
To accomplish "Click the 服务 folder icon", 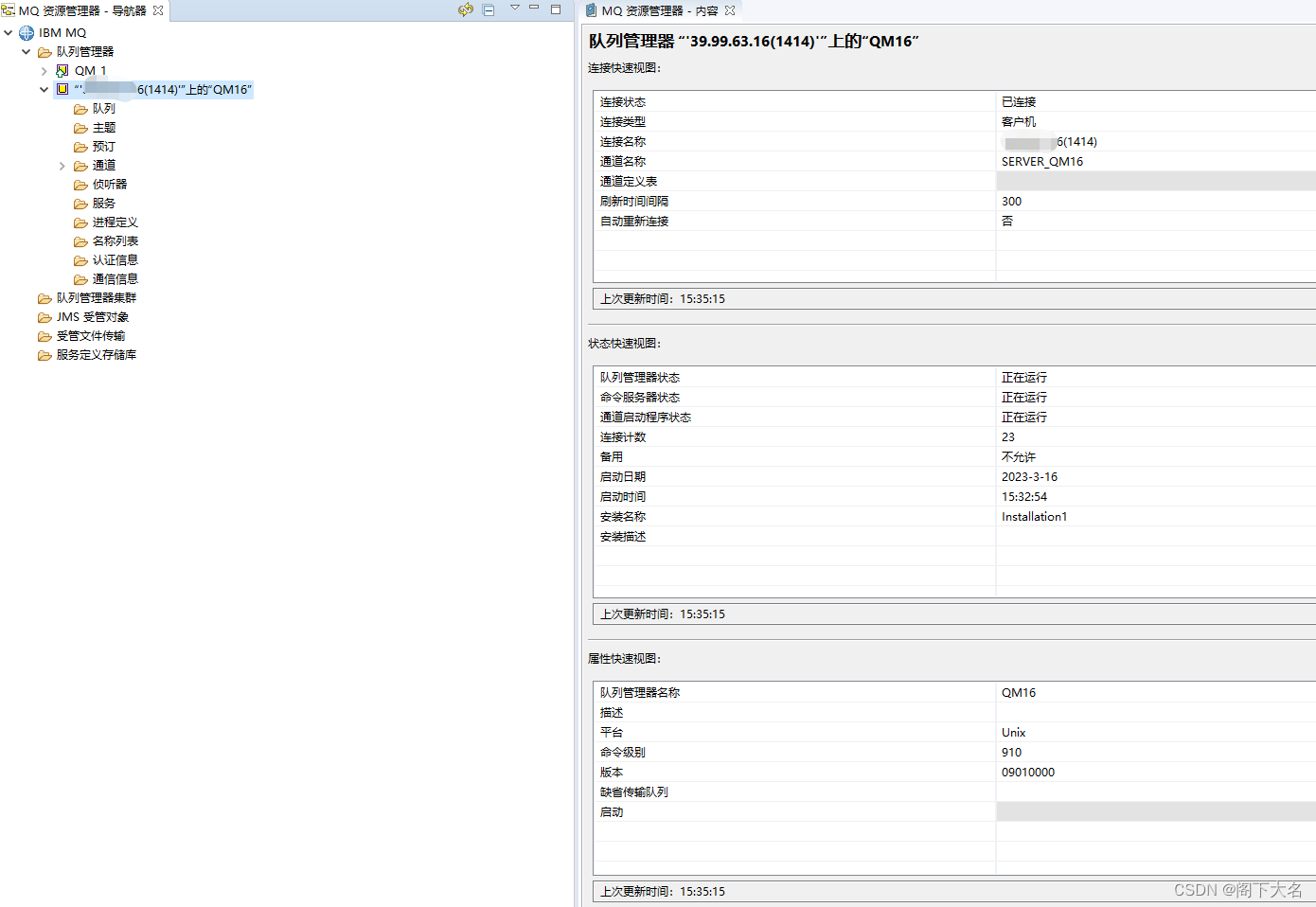I will click(x=80, y=204).
